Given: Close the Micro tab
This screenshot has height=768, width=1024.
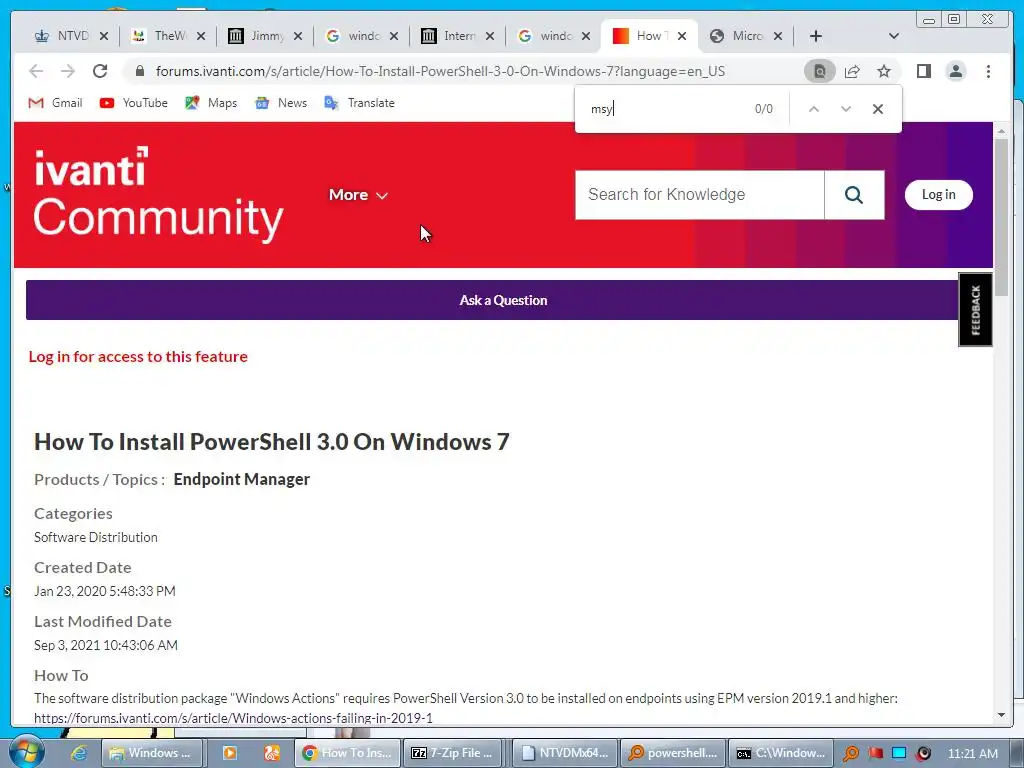Looking at the screenshot, I should point(778,37).
